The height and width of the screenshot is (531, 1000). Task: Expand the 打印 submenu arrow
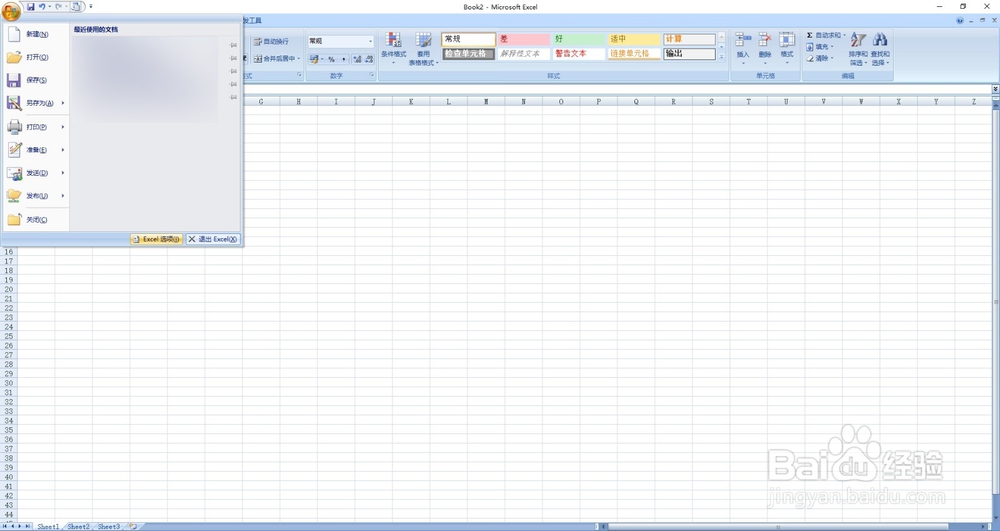point(63,127)
